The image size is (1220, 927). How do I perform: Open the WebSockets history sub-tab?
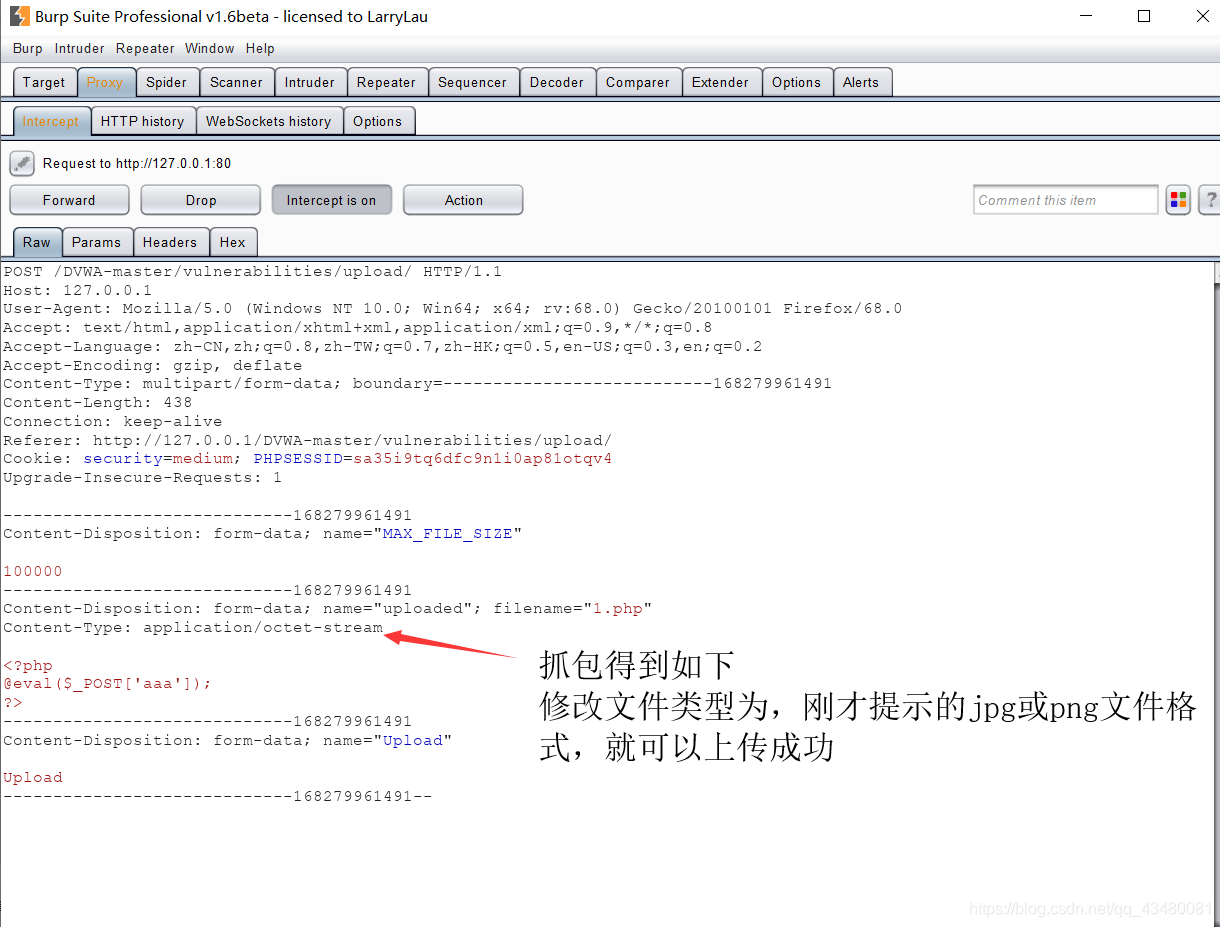pyautogui.click(x=268, y=121)
